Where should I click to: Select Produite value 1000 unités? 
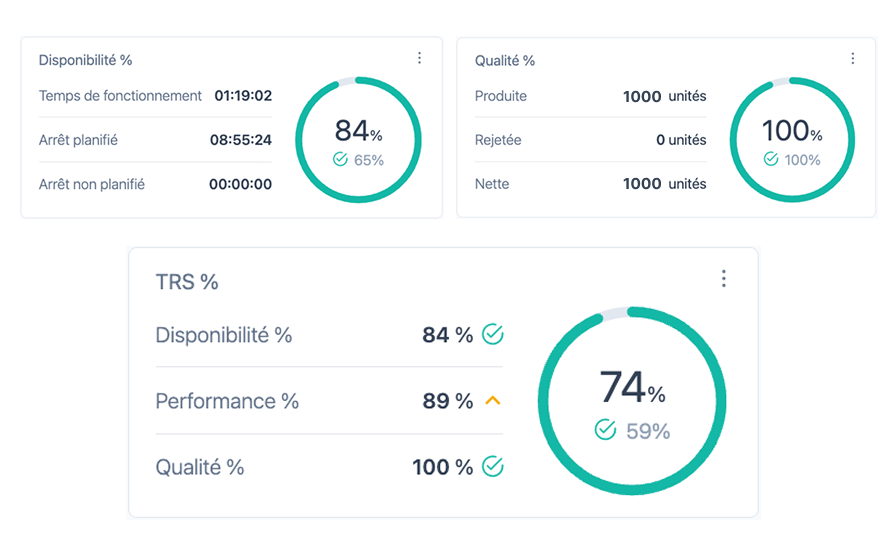click(x=664, y=96)
